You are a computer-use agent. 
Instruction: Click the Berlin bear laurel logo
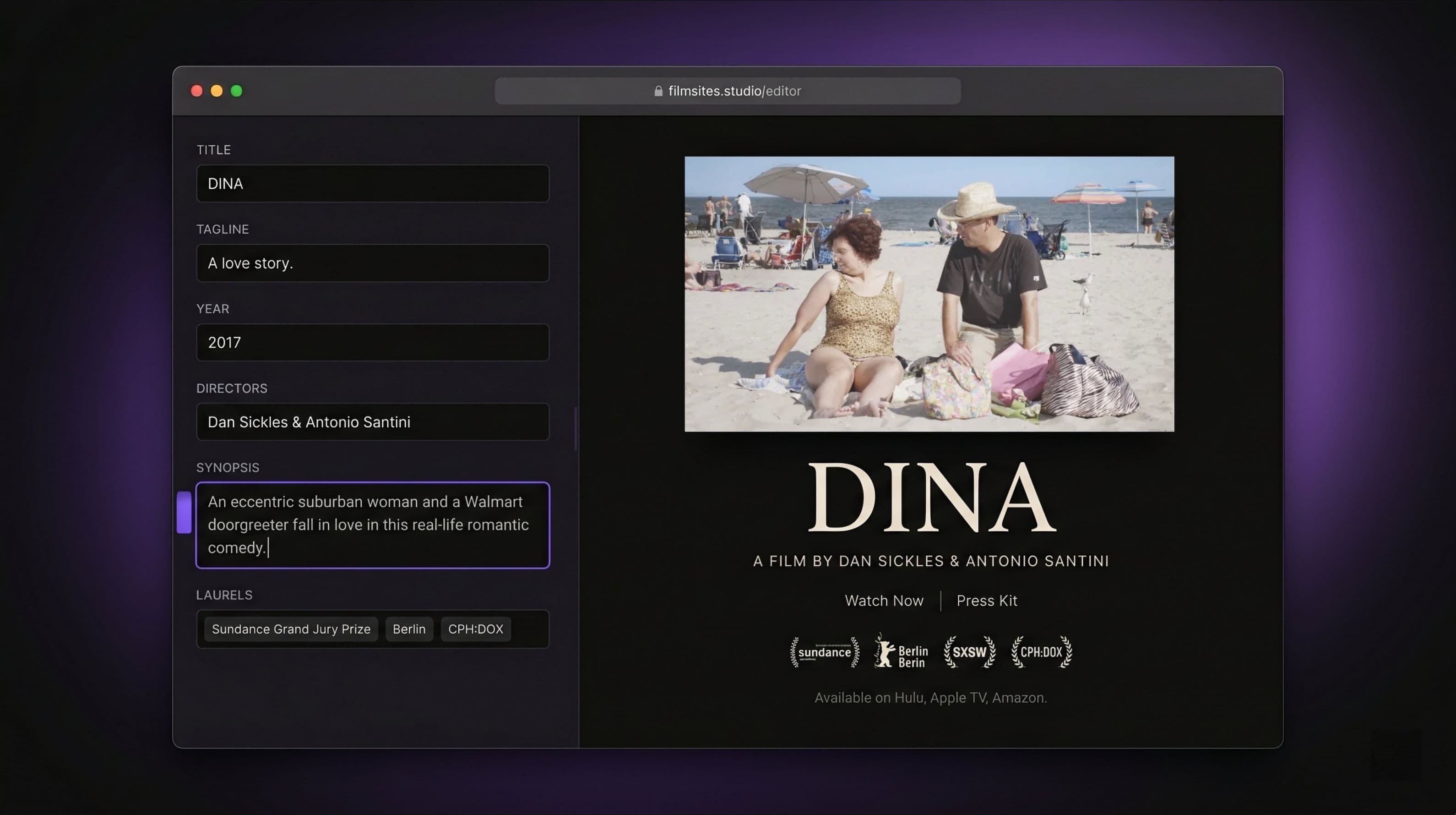pos(901,651)
